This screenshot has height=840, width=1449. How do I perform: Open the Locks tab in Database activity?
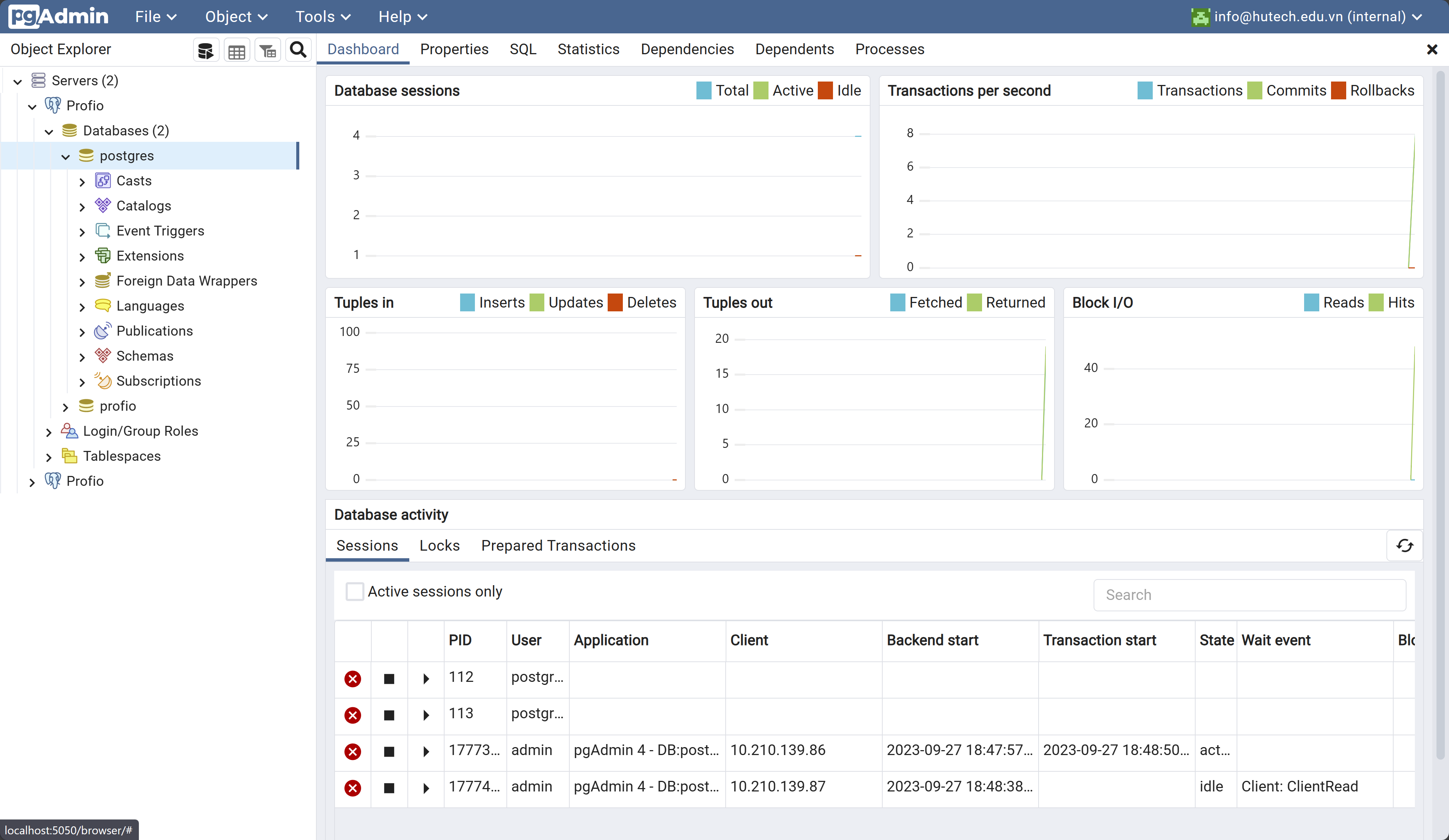(x=439, y=546)
